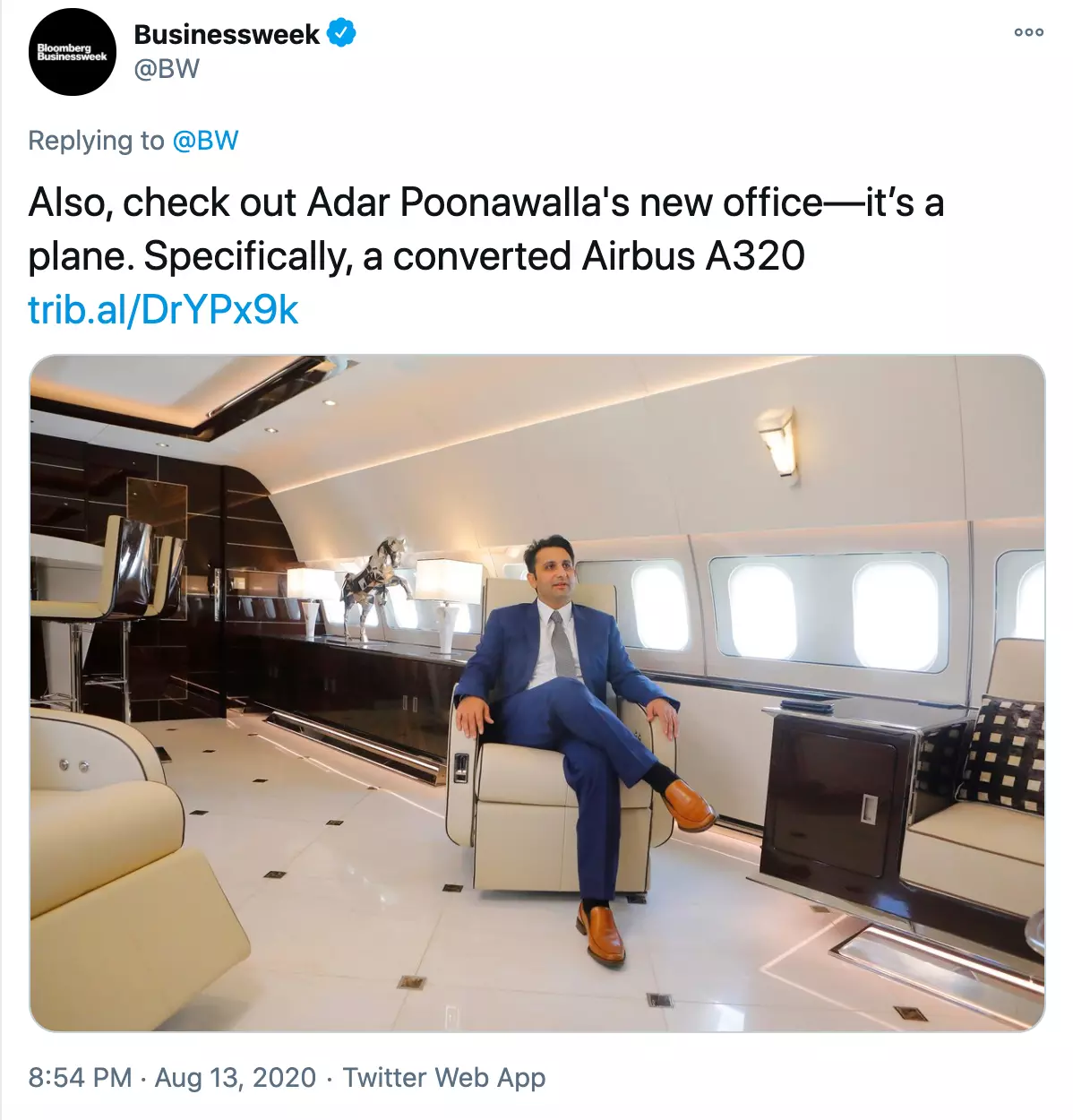Click the gray necktie in the photo
This screenshot has height=1120, width=1073.
pyautogui.click(x=562, y=645)
